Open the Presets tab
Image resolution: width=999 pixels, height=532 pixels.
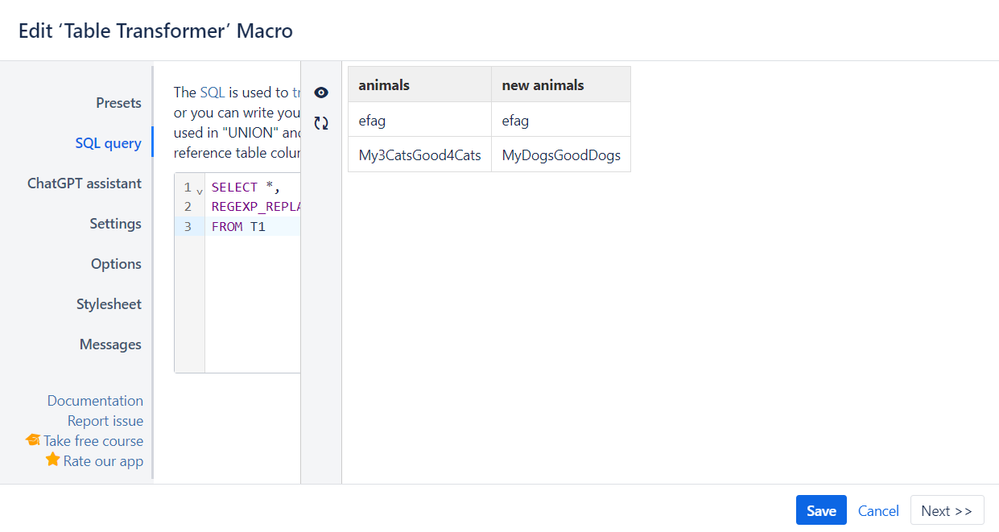(119, 103)
